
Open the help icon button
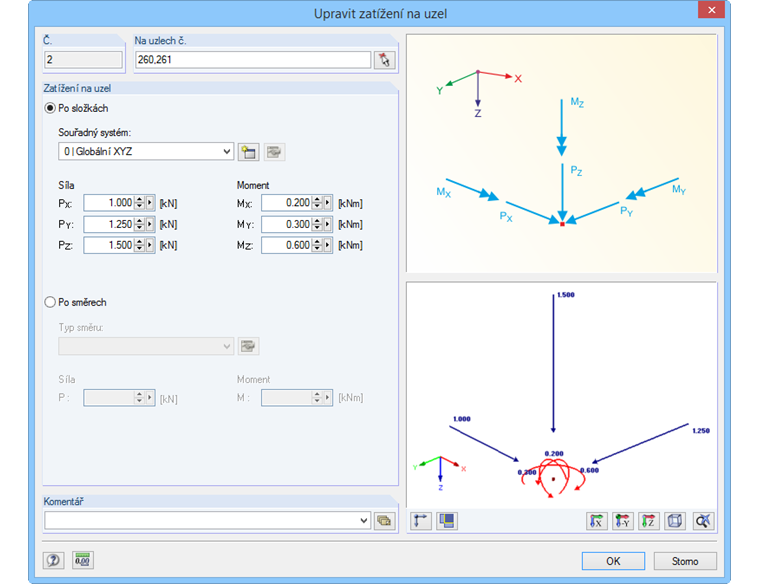[x=53, y=561]
